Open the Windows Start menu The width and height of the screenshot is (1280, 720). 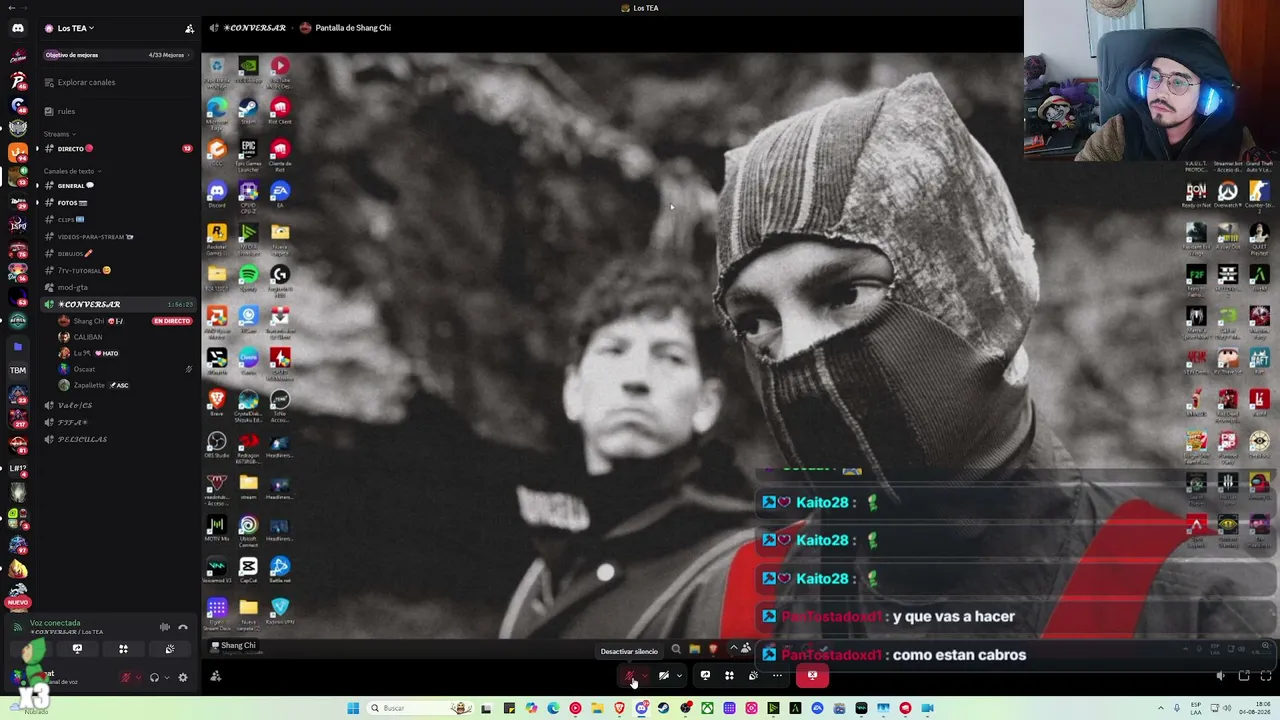point(353,708)
